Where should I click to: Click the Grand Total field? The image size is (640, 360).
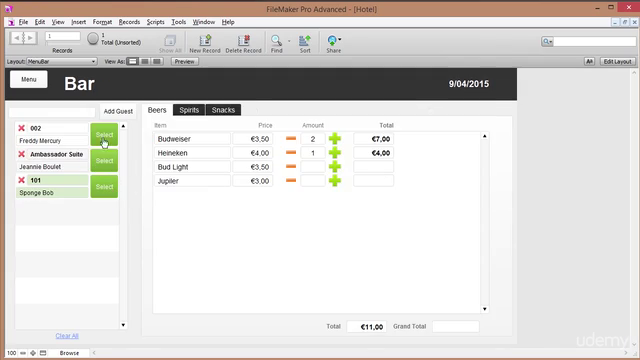[x=456, y=327]
